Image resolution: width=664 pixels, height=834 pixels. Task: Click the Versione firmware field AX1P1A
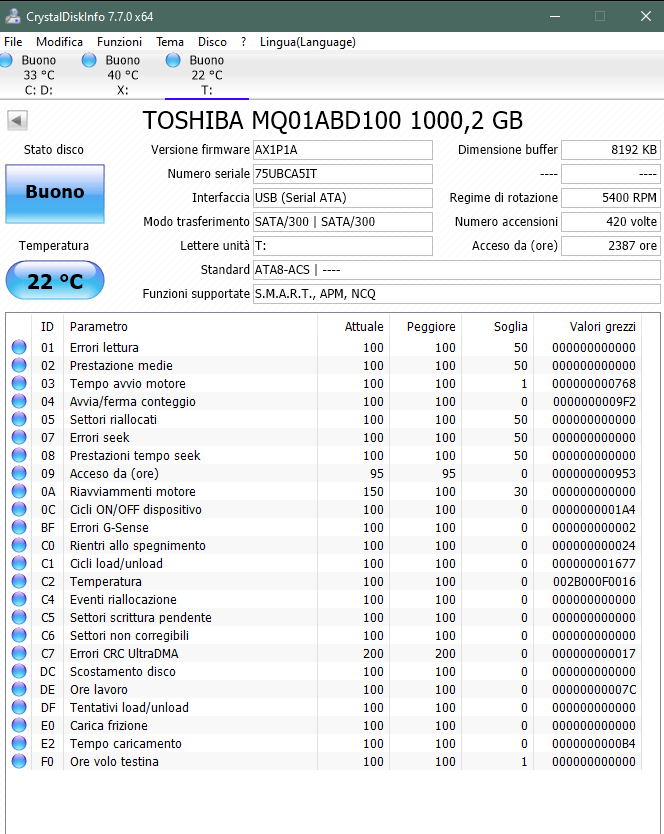point(343,150)
